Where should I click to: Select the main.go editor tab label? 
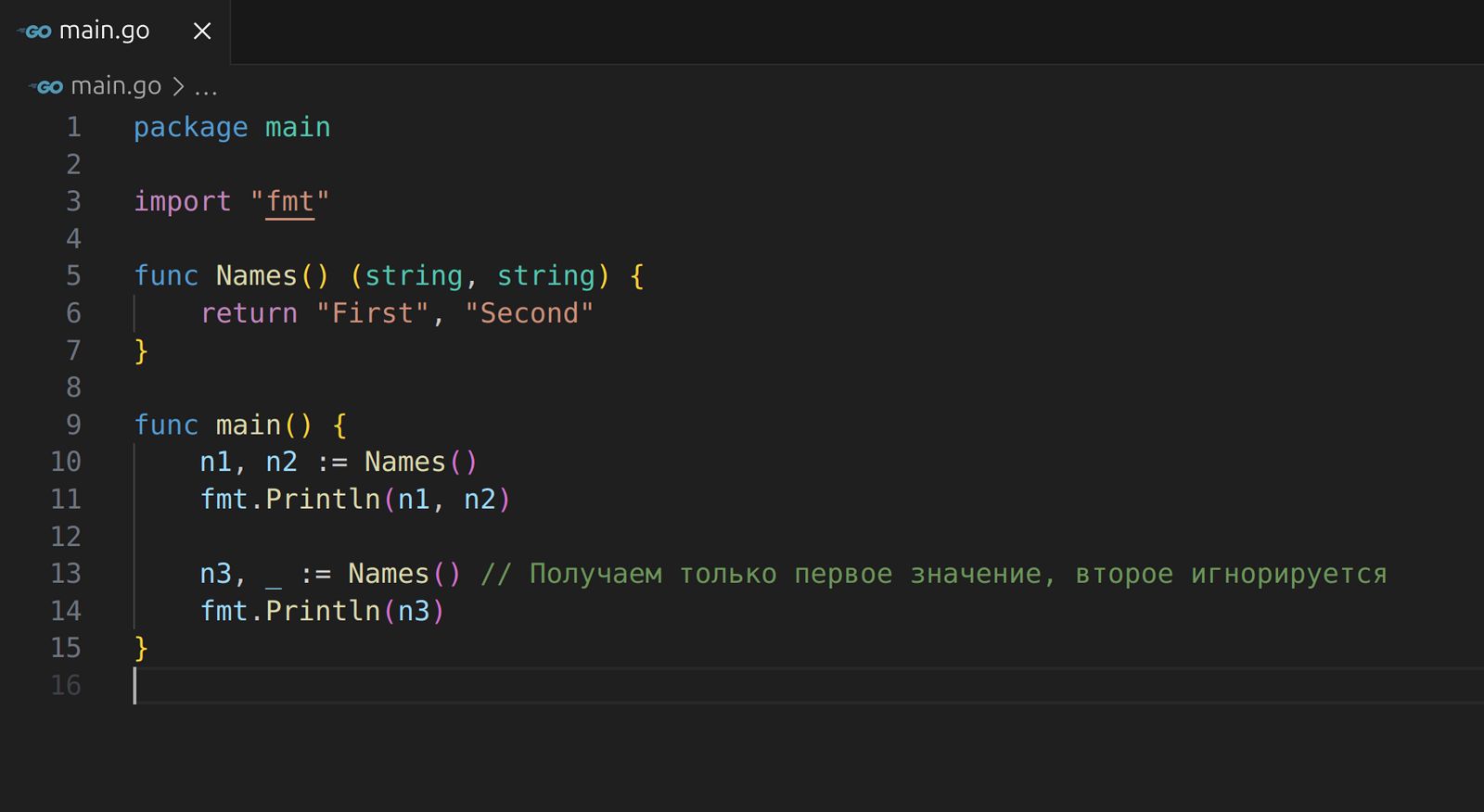point(104,32)
